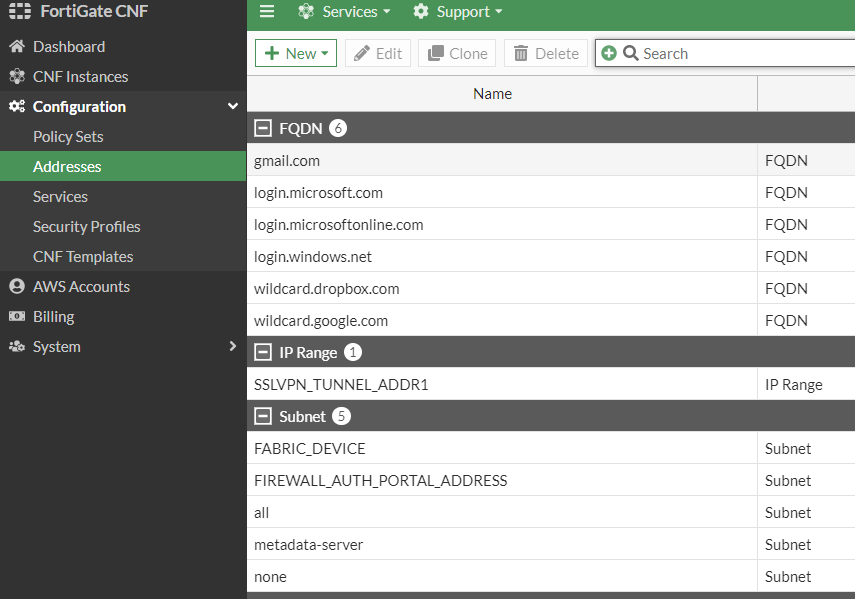This screenshot has width=855, height=599.
Task: Click the FQDN count badge 6
Action: [338, 128]
